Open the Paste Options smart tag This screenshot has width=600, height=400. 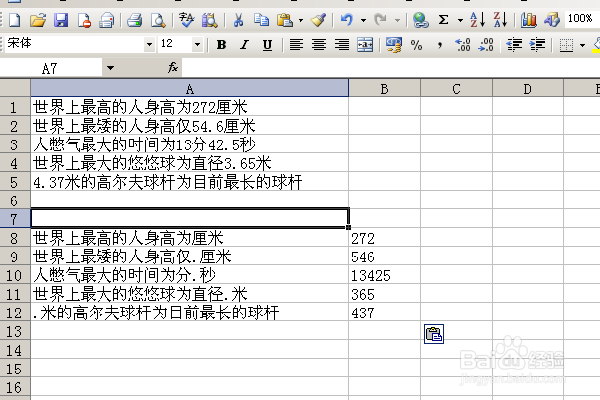click(434, 334)
